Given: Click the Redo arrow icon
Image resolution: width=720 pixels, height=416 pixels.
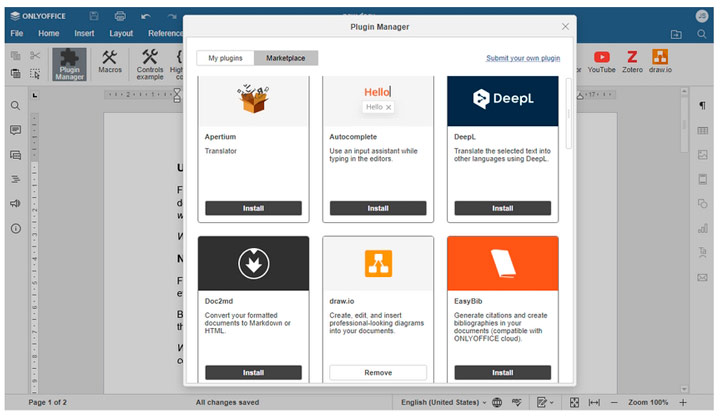Looking at the screenshot, I should pyautogui.click(x=172, y=17).
